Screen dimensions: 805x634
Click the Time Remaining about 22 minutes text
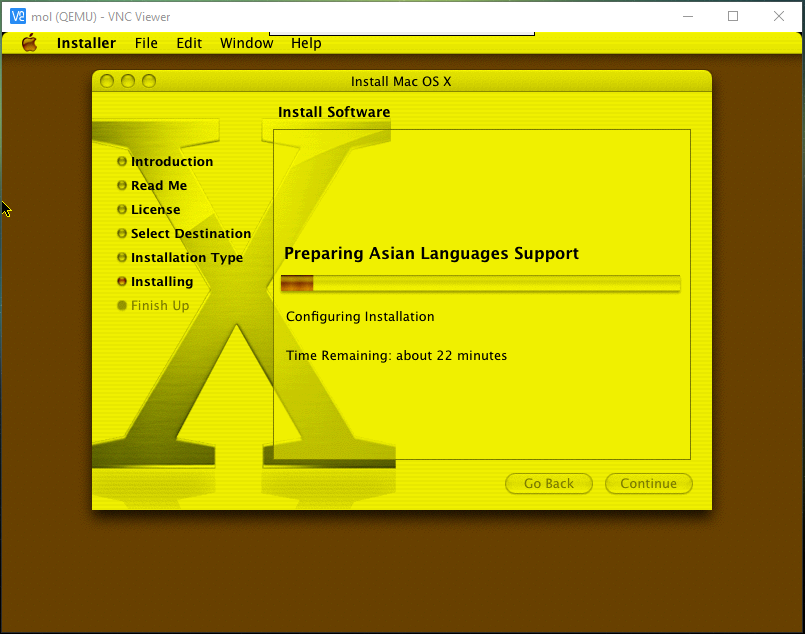coord(396,355)
